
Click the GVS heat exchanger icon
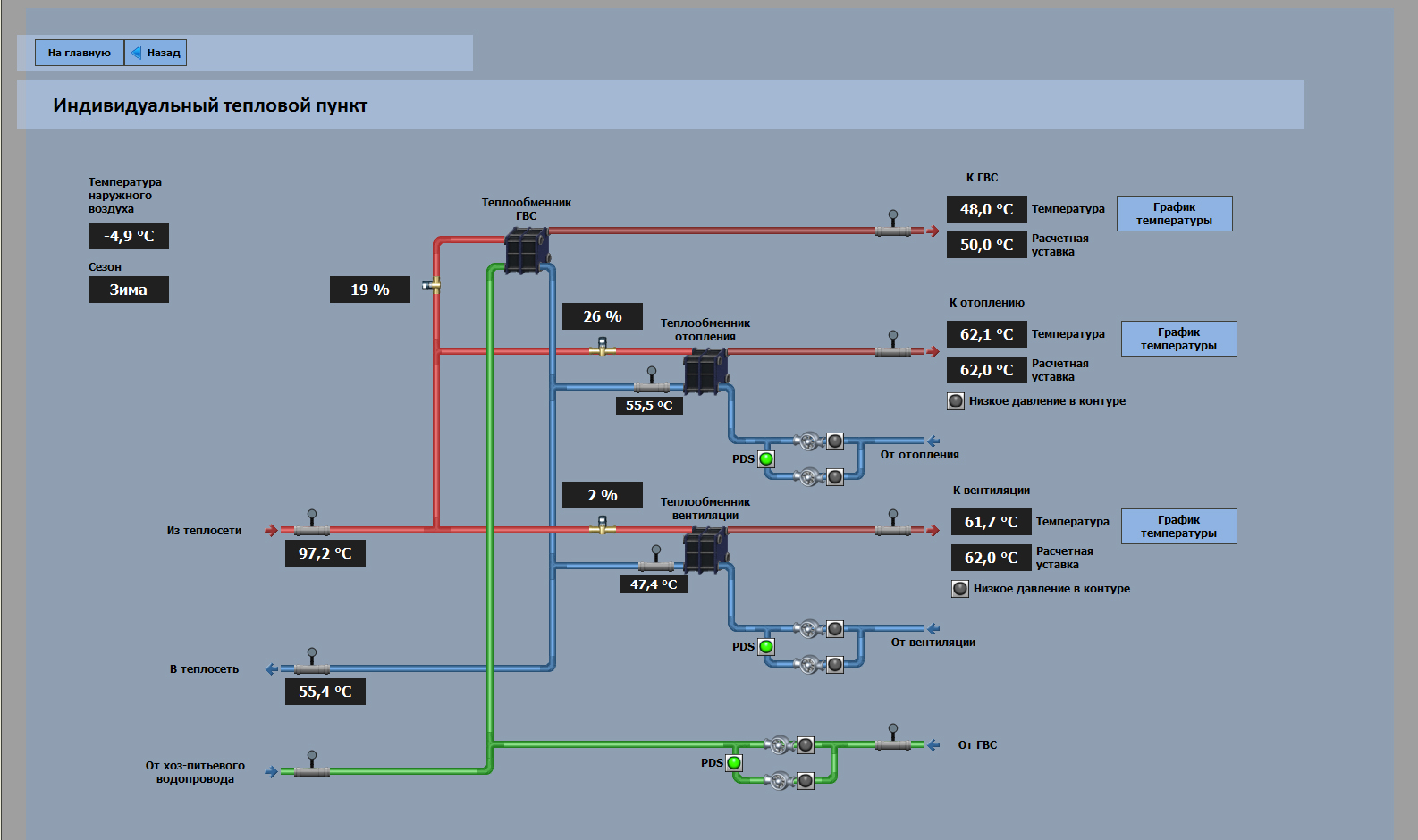pyautogui.click(x=526, y=250)
